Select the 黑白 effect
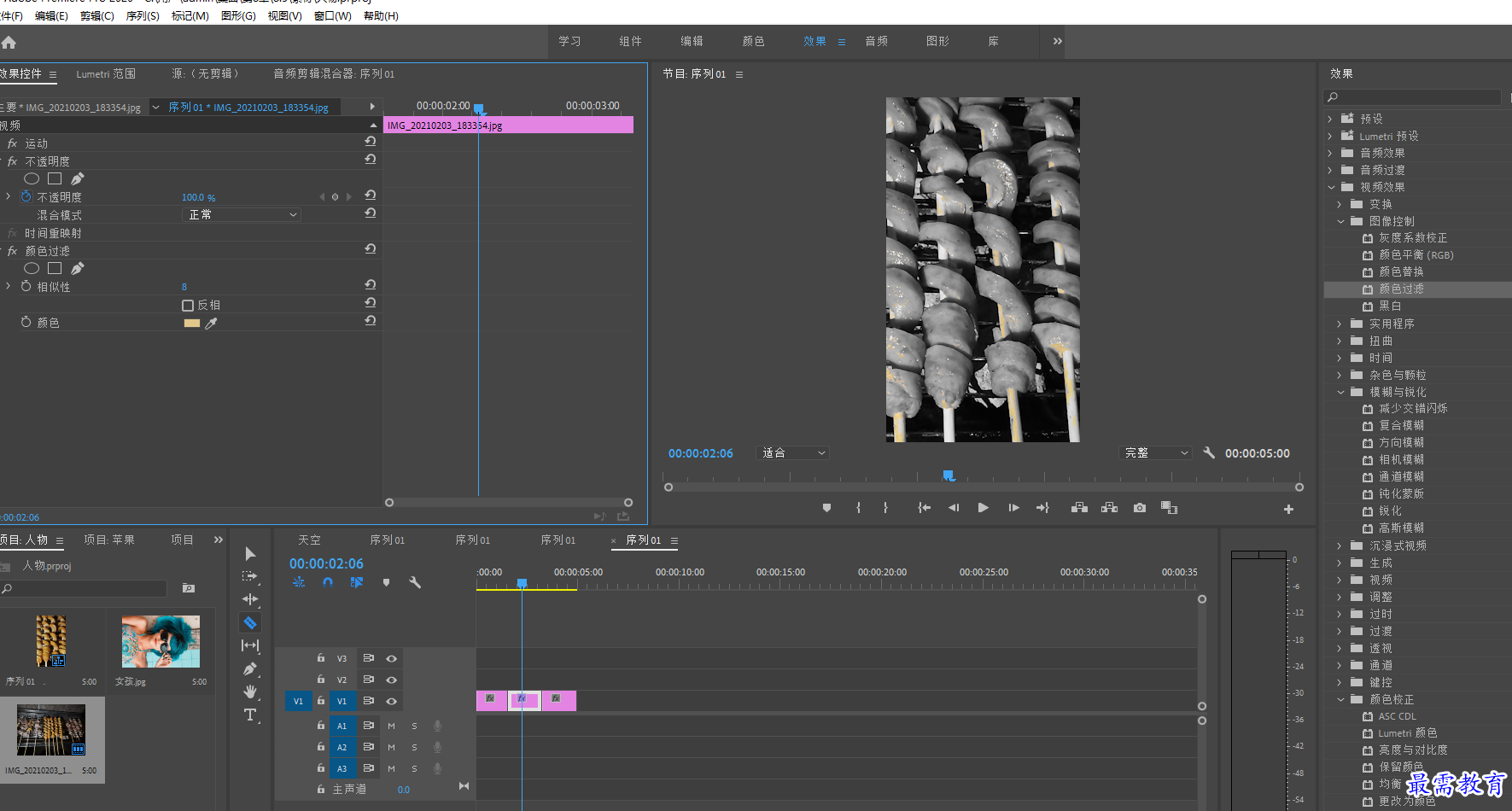This screenshot has height=811, width=1512. pos(1390,306)
